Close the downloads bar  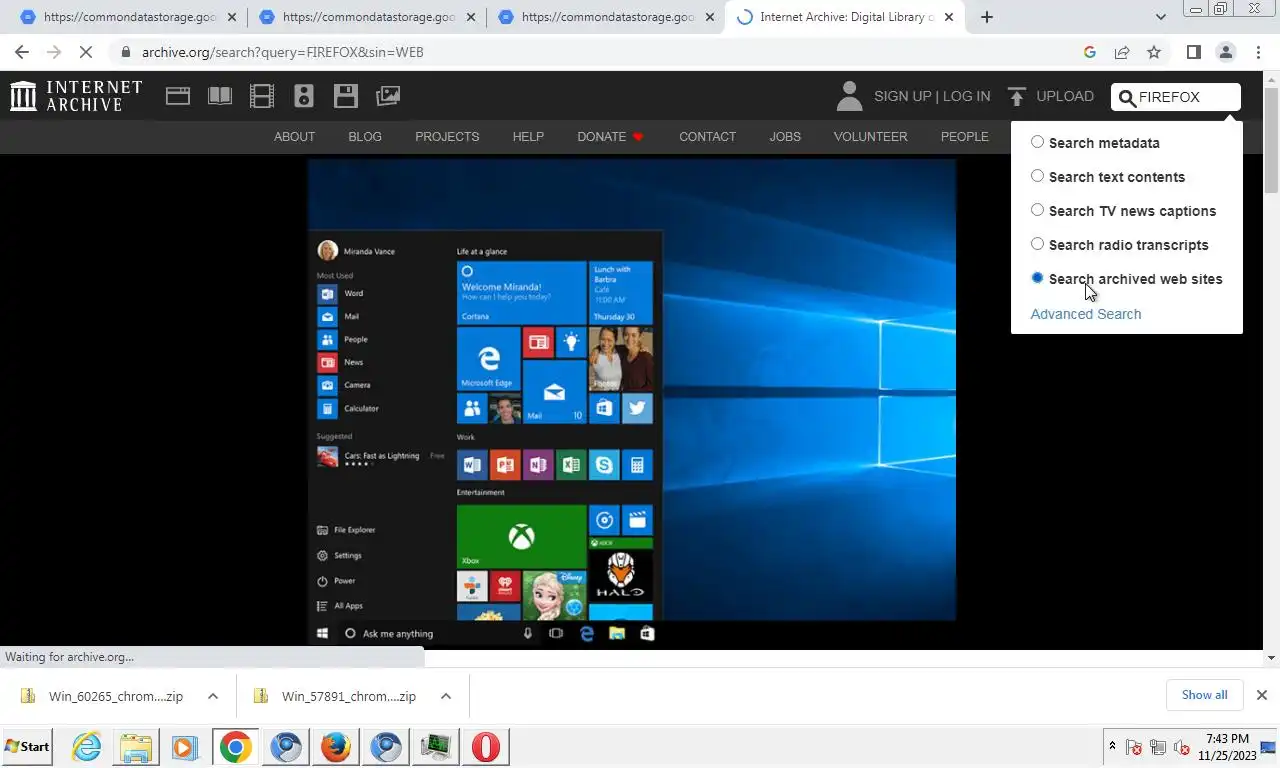(x=1262, y=695)
